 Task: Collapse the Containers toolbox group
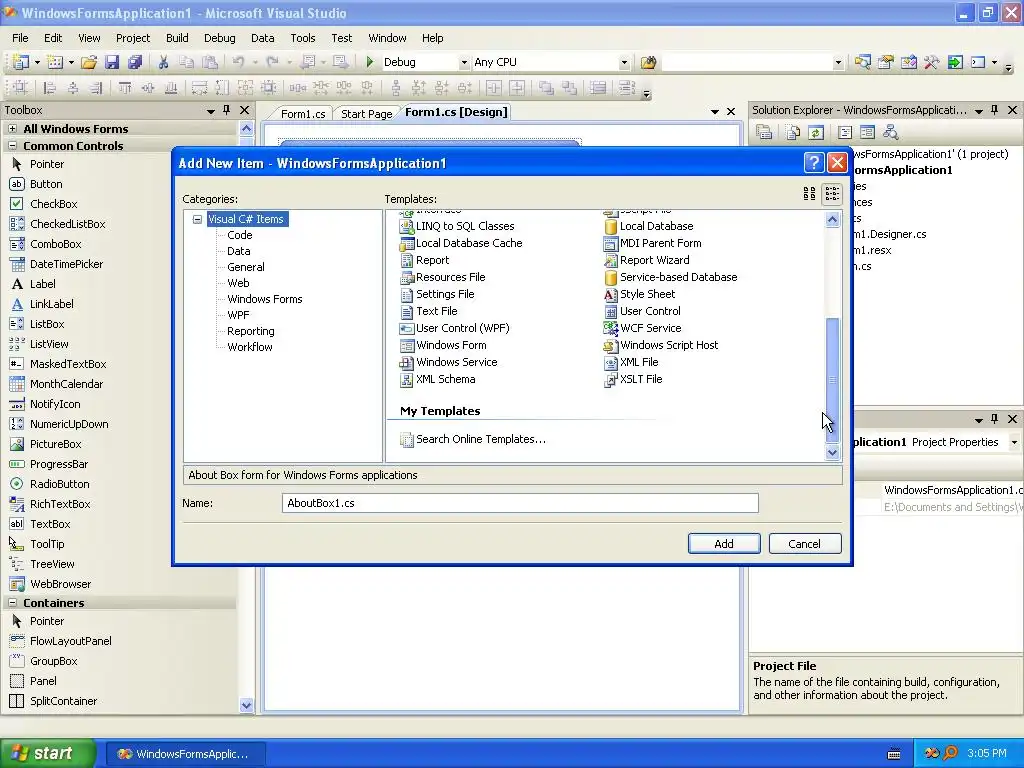tap(12, 603)
